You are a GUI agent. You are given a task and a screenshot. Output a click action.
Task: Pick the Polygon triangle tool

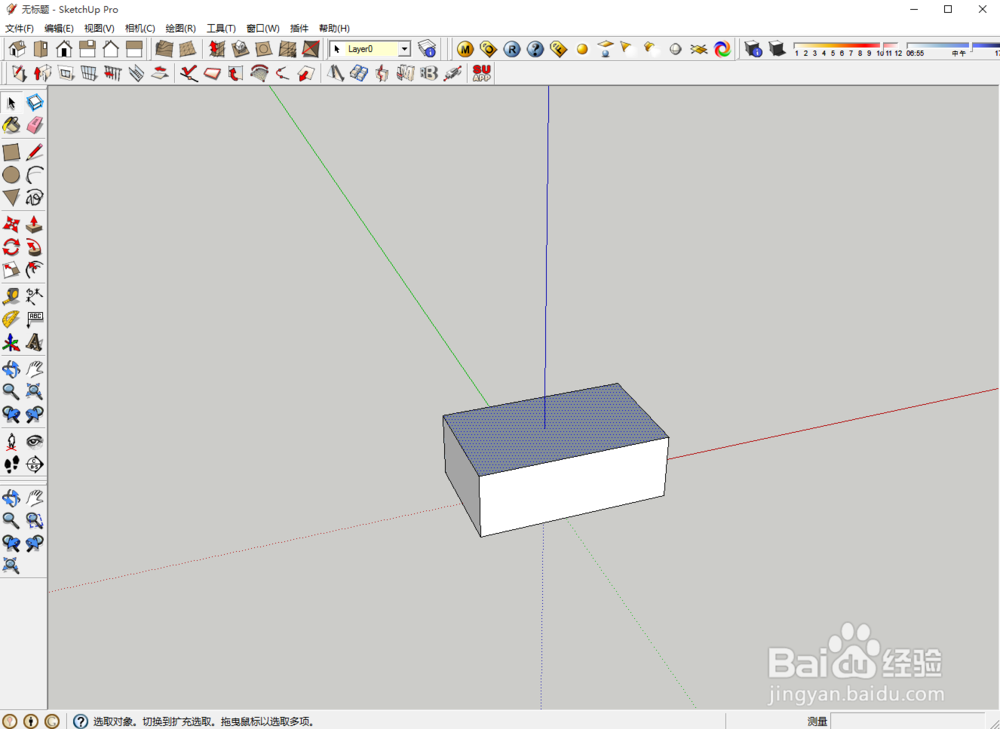click(x=11, y=197)
